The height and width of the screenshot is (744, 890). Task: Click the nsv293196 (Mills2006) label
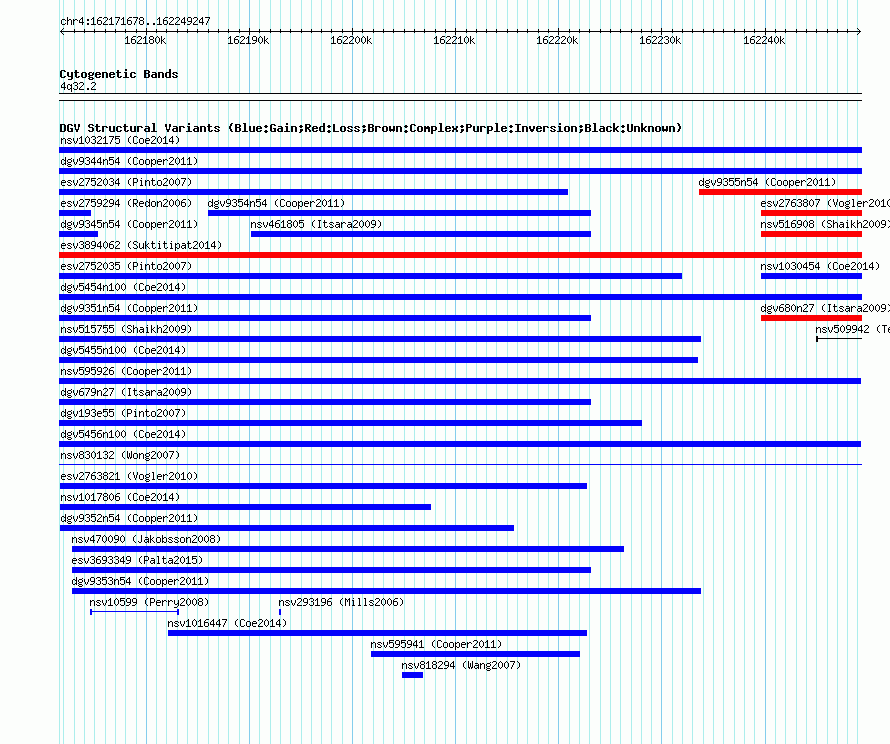341,602
